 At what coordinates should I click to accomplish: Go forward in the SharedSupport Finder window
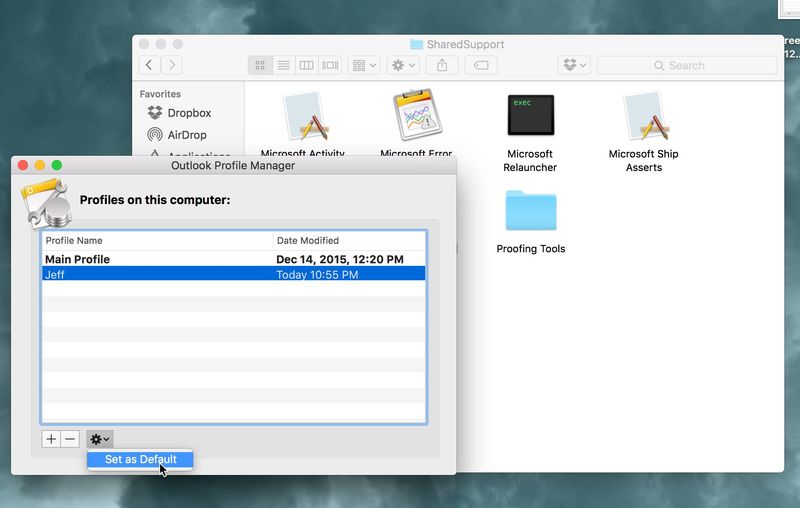(x=172, y=65)
